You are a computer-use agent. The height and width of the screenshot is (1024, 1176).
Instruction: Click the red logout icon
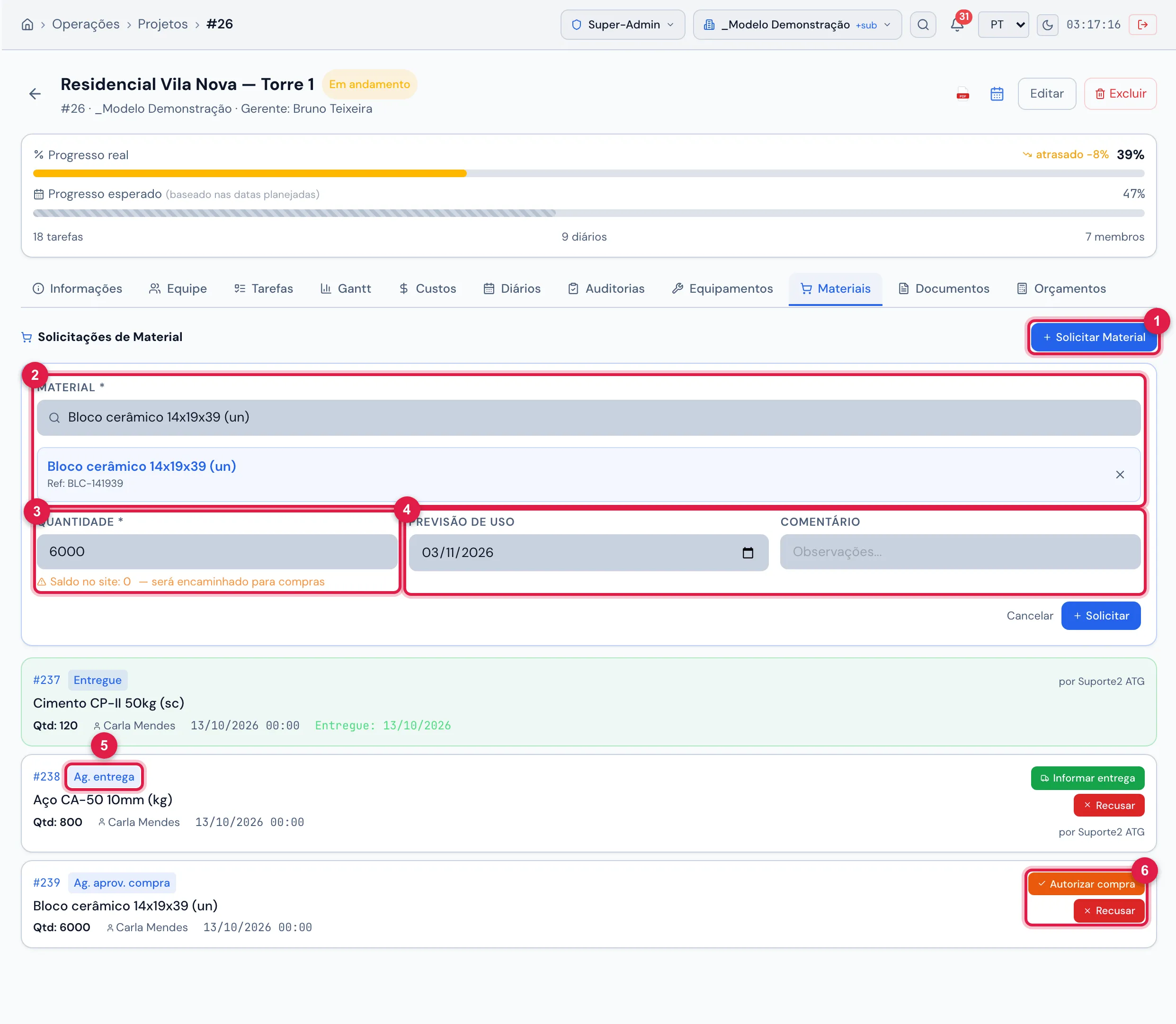coord(1142,25)
